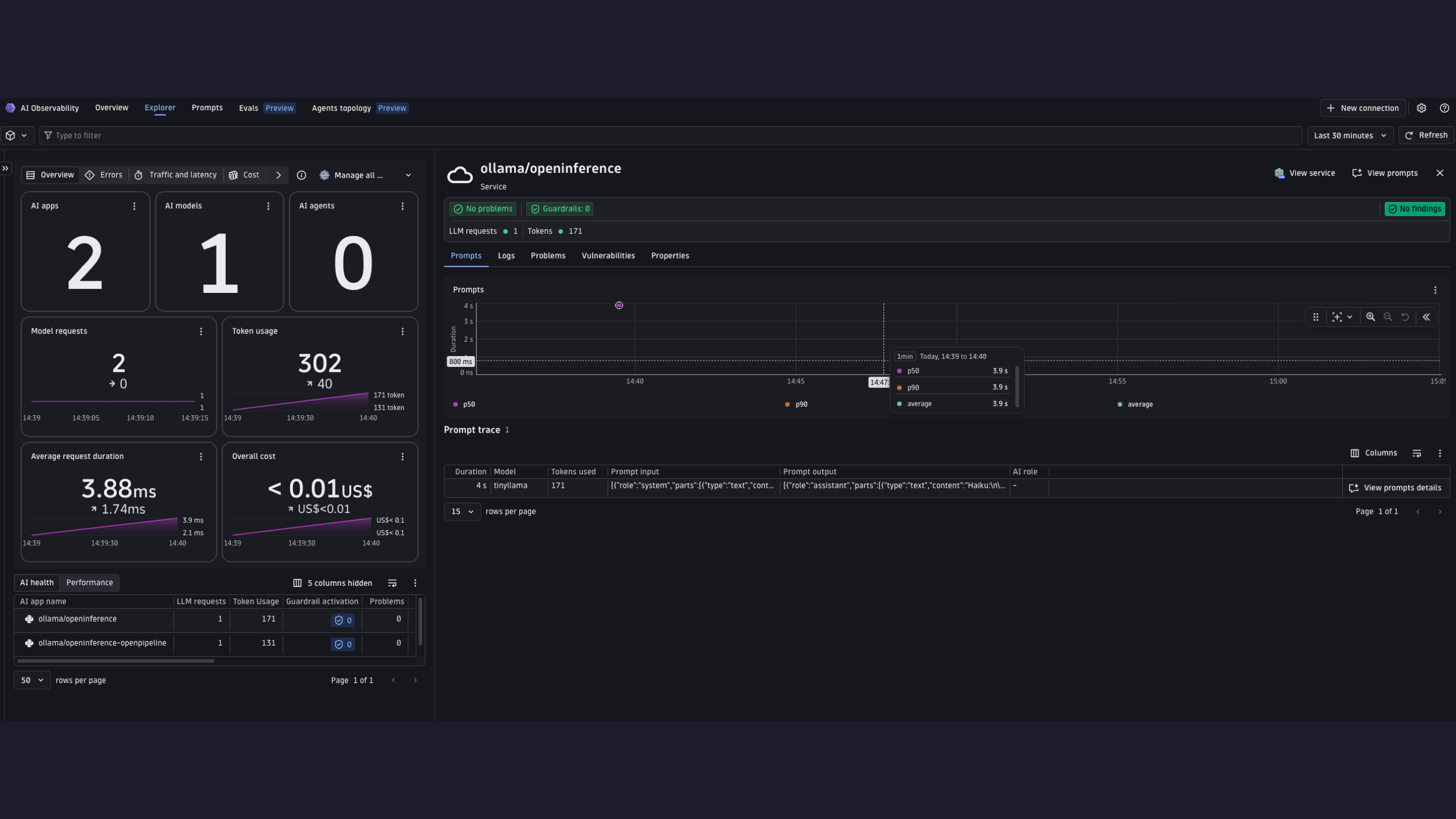The width and height of the screenshot is (1456, 819).
Task: Change the 50 rows per page dropdown
Action: 32,680
